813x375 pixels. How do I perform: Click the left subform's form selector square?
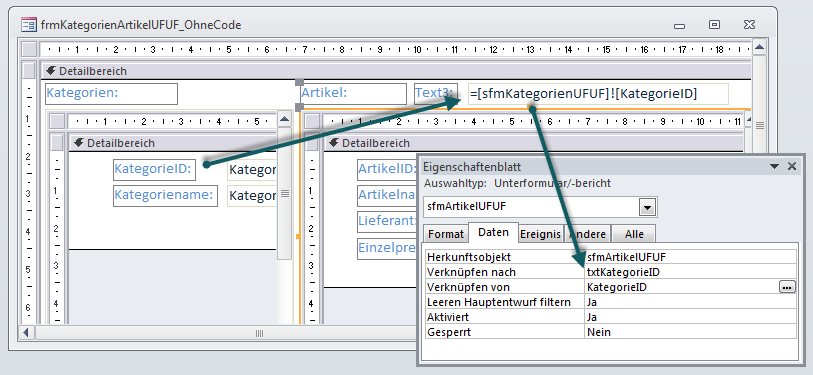coord(57,121)
